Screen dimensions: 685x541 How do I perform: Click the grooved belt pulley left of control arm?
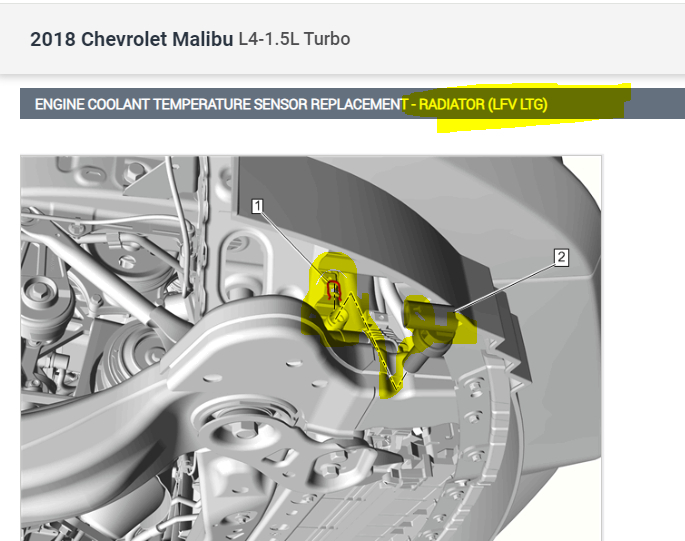click(131, 353)
